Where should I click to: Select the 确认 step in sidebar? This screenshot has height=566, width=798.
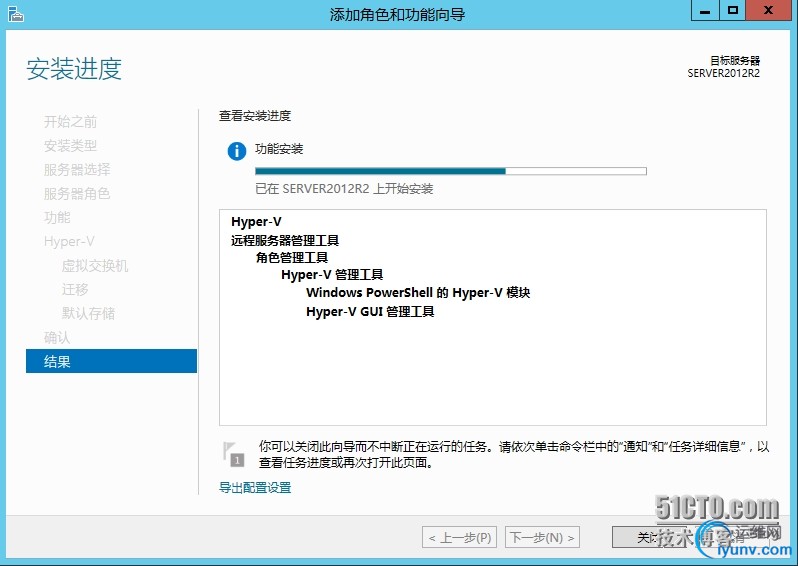point(57,337)
